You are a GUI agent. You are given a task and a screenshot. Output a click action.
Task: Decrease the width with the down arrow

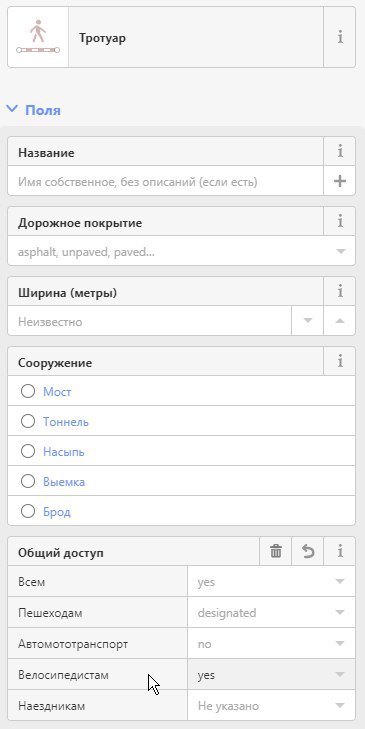point(307,321)
